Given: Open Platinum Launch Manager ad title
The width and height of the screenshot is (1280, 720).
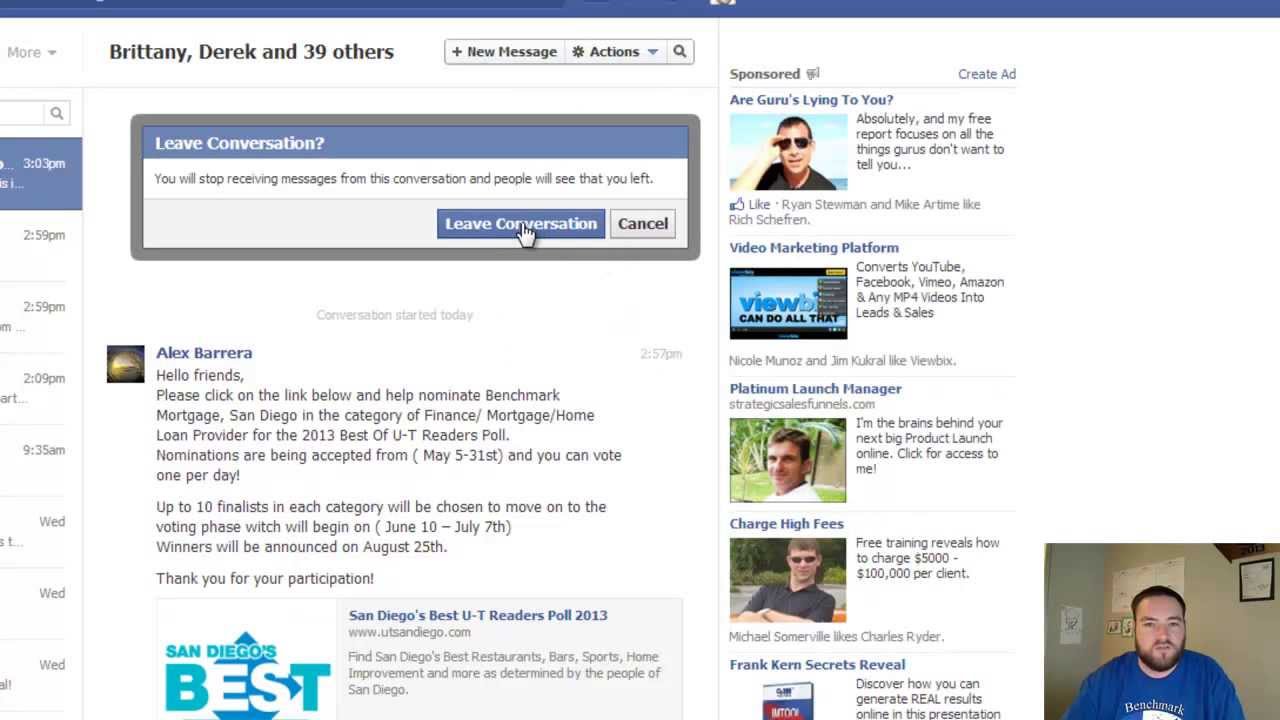Looking at the screenshot, I should (815, 389).
